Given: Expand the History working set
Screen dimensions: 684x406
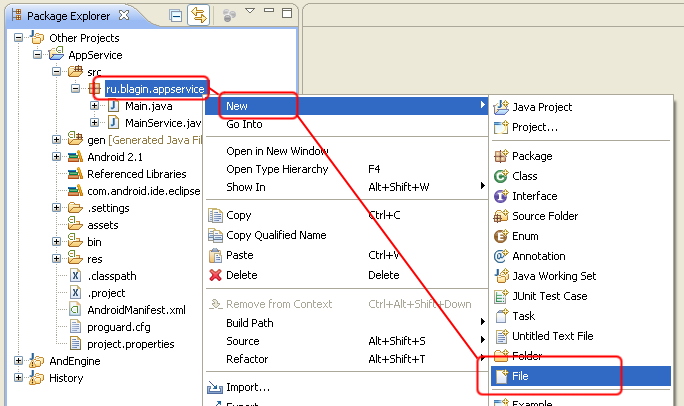Looking at the screenshot, I should (x=18, y=378).
